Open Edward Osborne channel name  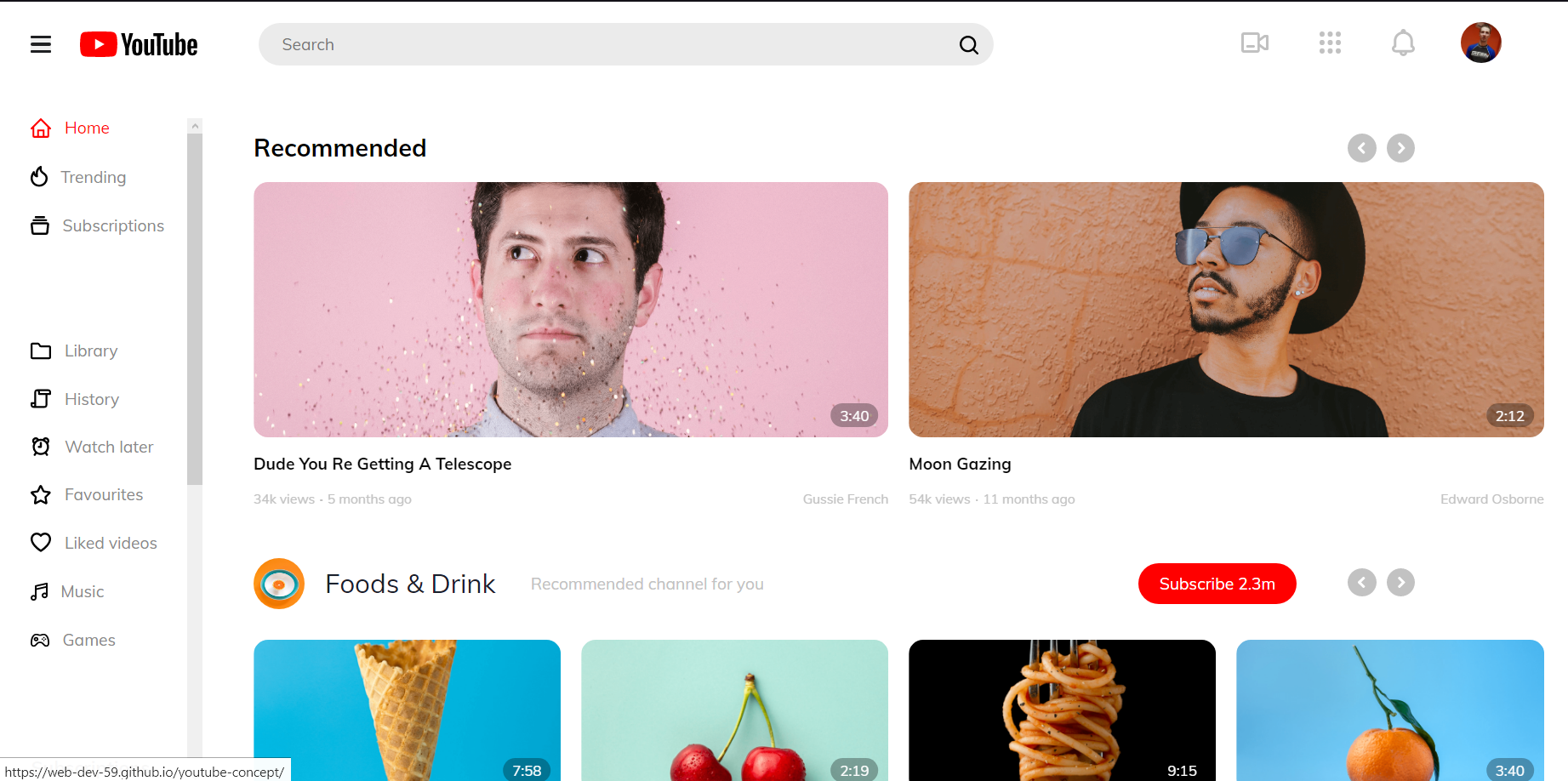click(1492, 499)
